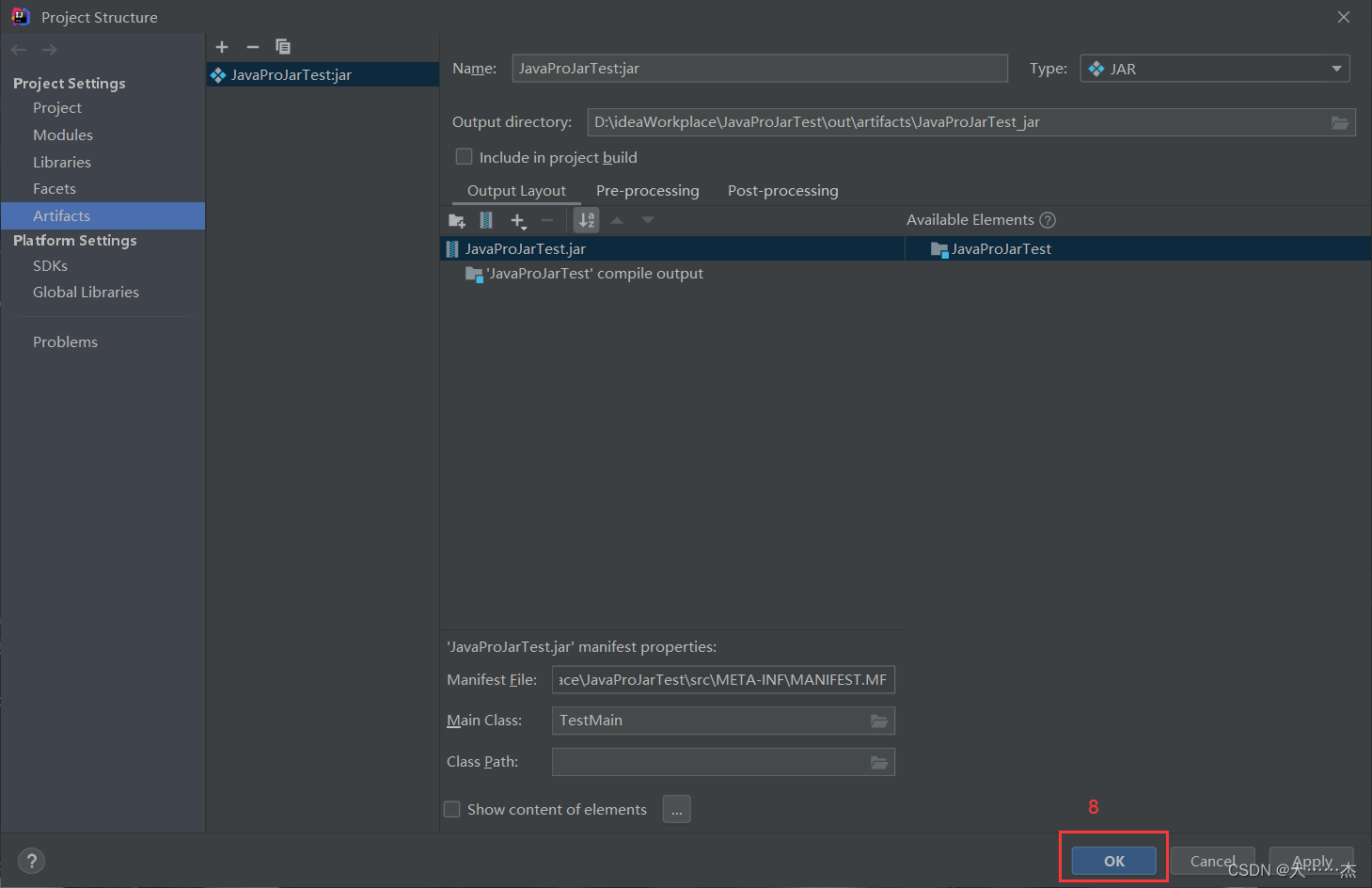This screenshot has width=1372, height=888.
Task: Select JavaProJarTest.jar in output layout tree
Action: click(x=672, y=249)
